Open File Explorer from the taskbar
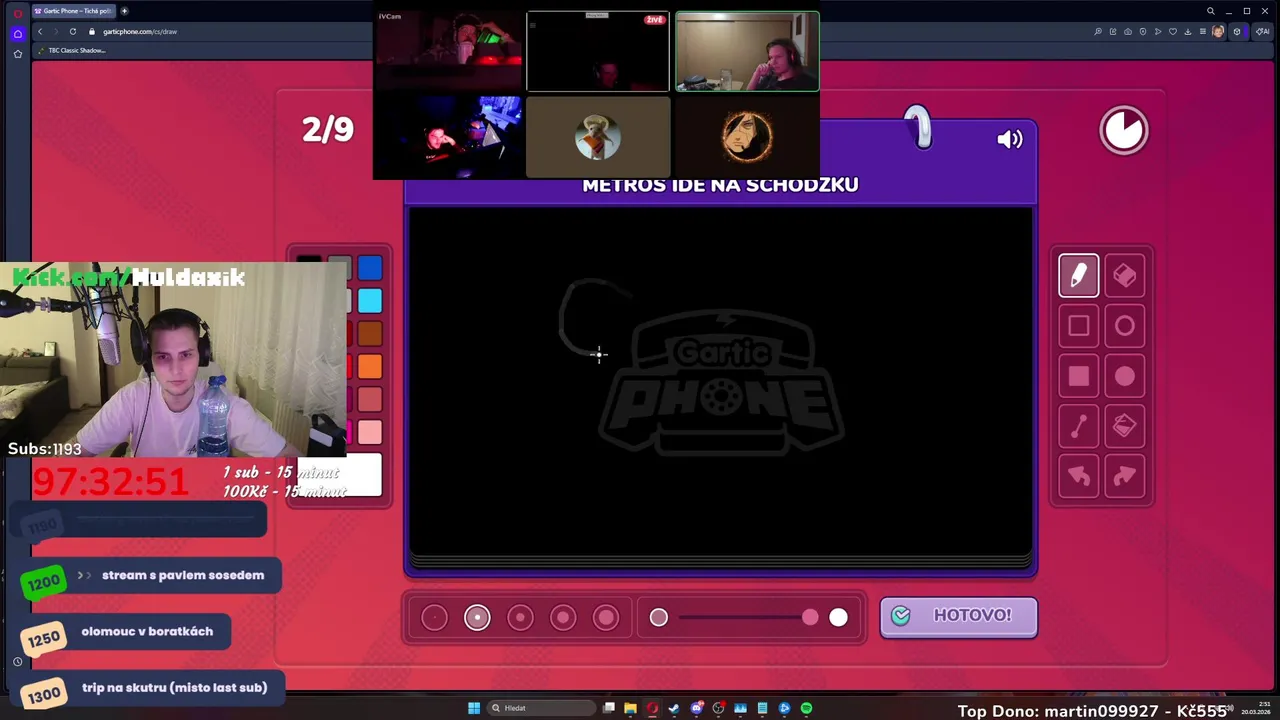This screenshot has width=1280, height=720. [x=630, y=708]
